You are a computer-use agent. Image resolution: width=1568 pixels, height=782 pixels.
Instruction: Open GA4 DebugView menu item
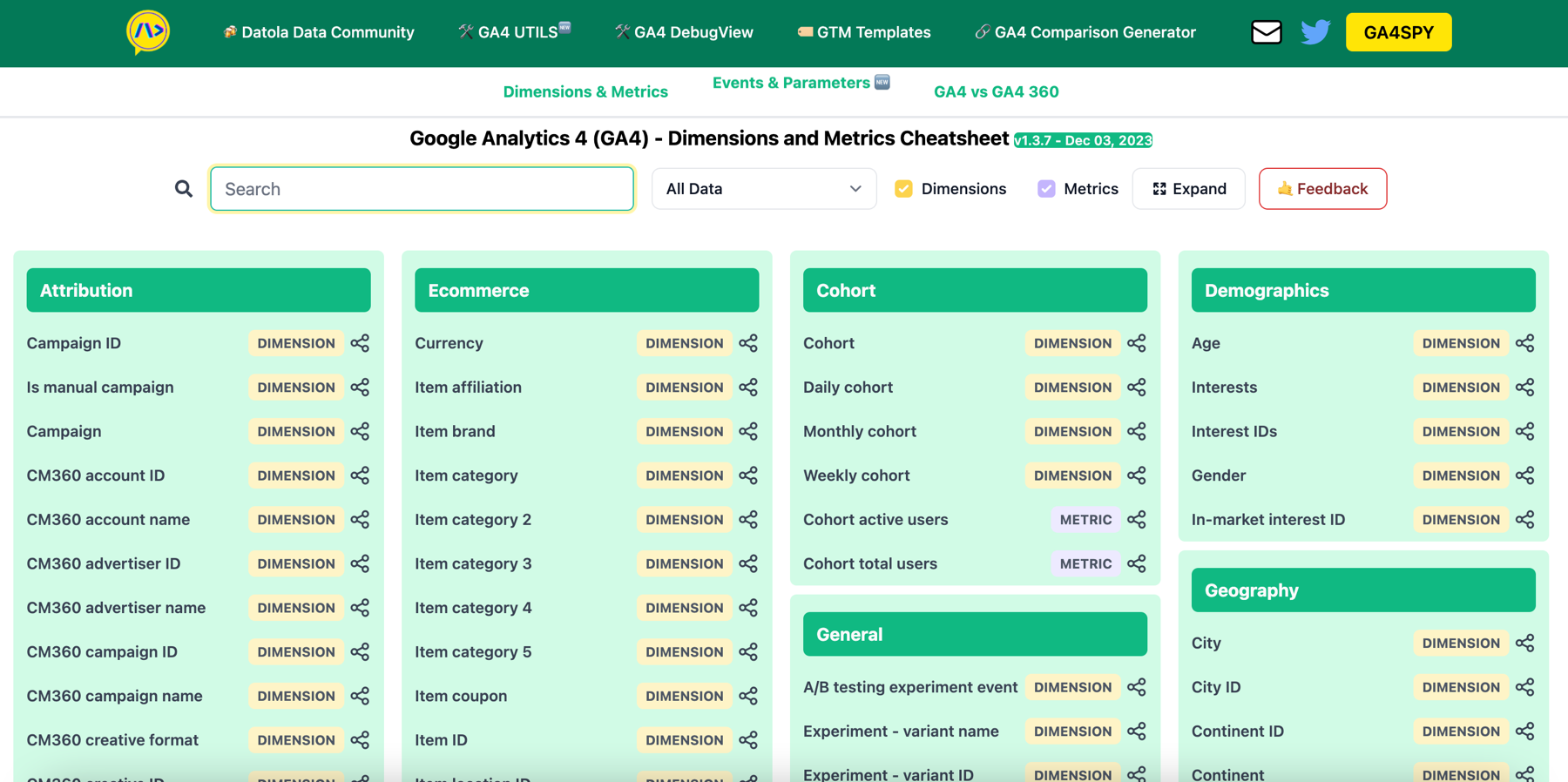[x=684, y=32]
